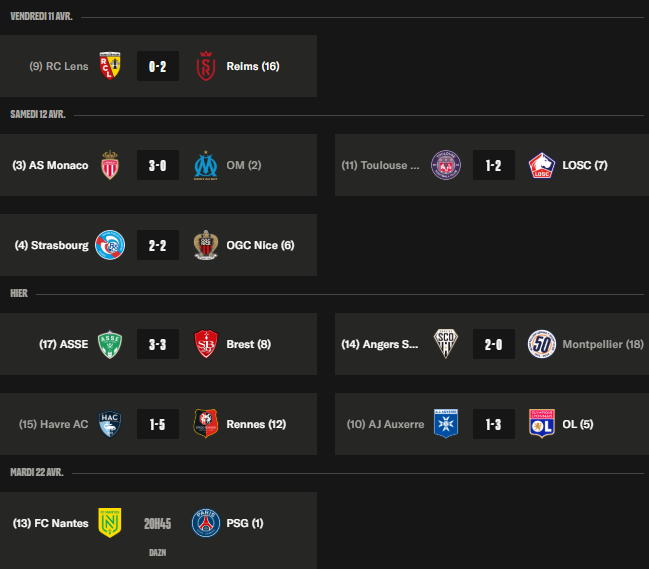Select the Strasbourg club crest

click(109, 245)
